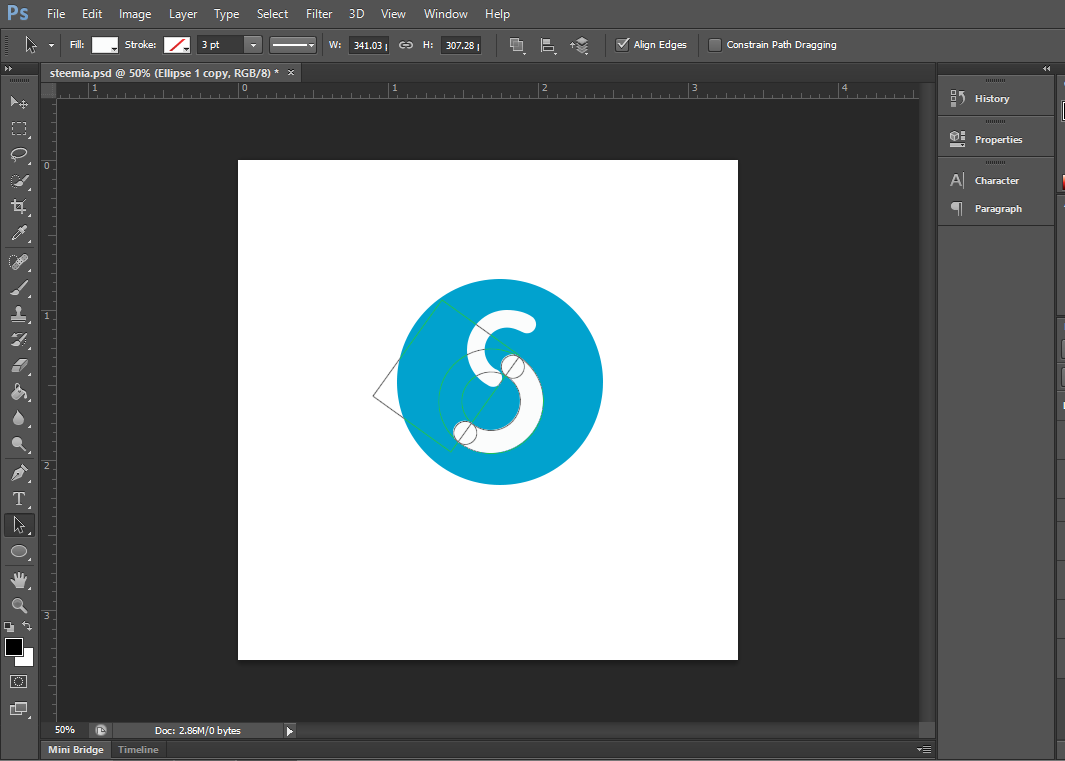Open path arrangement options
Screen dimensions: 1065x761
[579, 46]
